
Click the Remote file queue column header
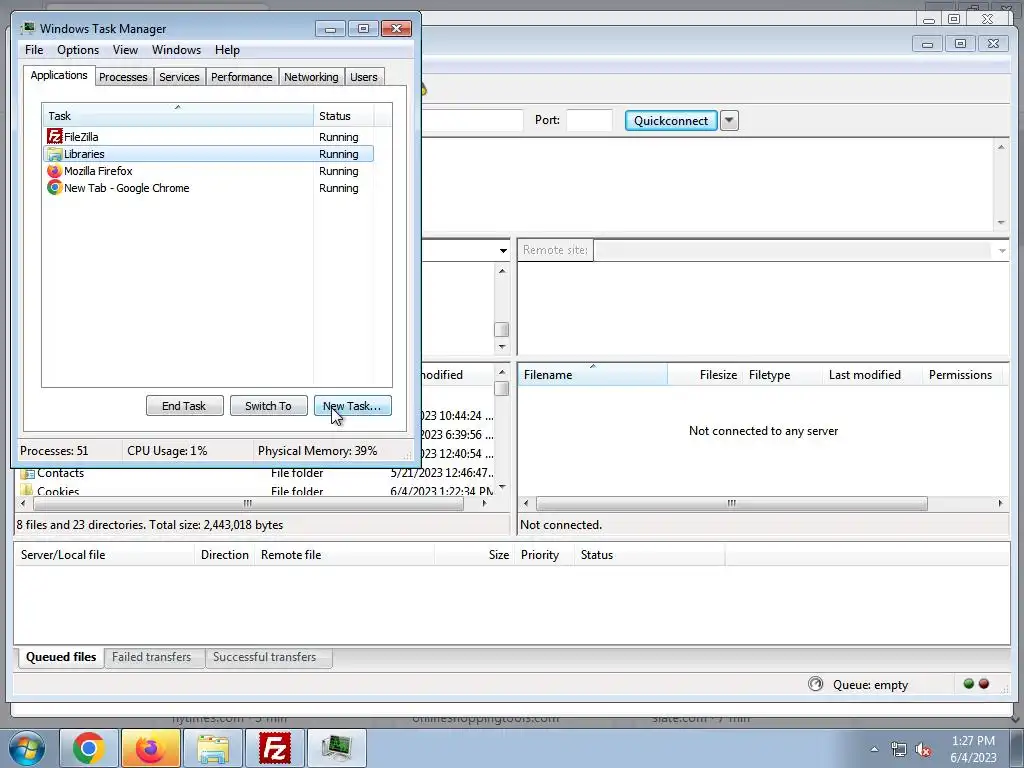click(344, 555)
